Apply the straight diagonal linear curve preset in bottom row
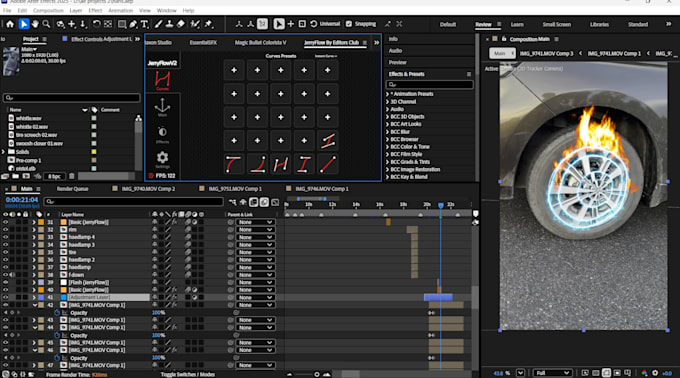Image resolution: width=680 pixels, height=378 pixels. tap(327, 164)
